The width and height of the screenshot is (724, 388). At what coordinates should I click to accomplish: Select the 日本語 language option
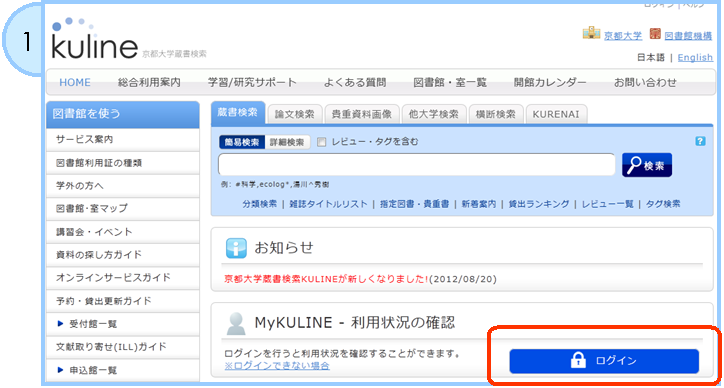[x=651, y=57]
